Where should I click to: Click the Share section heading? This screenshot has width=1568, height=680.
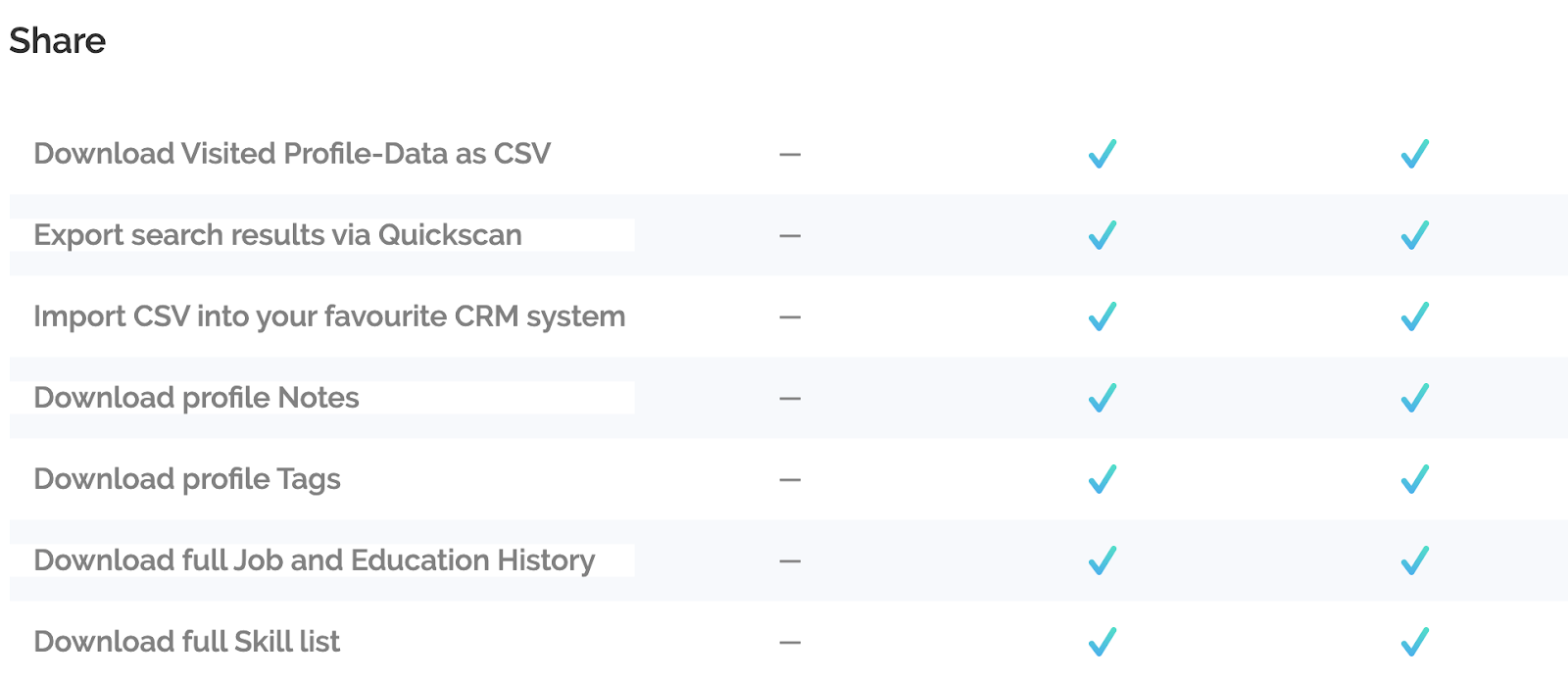[57, 40]
